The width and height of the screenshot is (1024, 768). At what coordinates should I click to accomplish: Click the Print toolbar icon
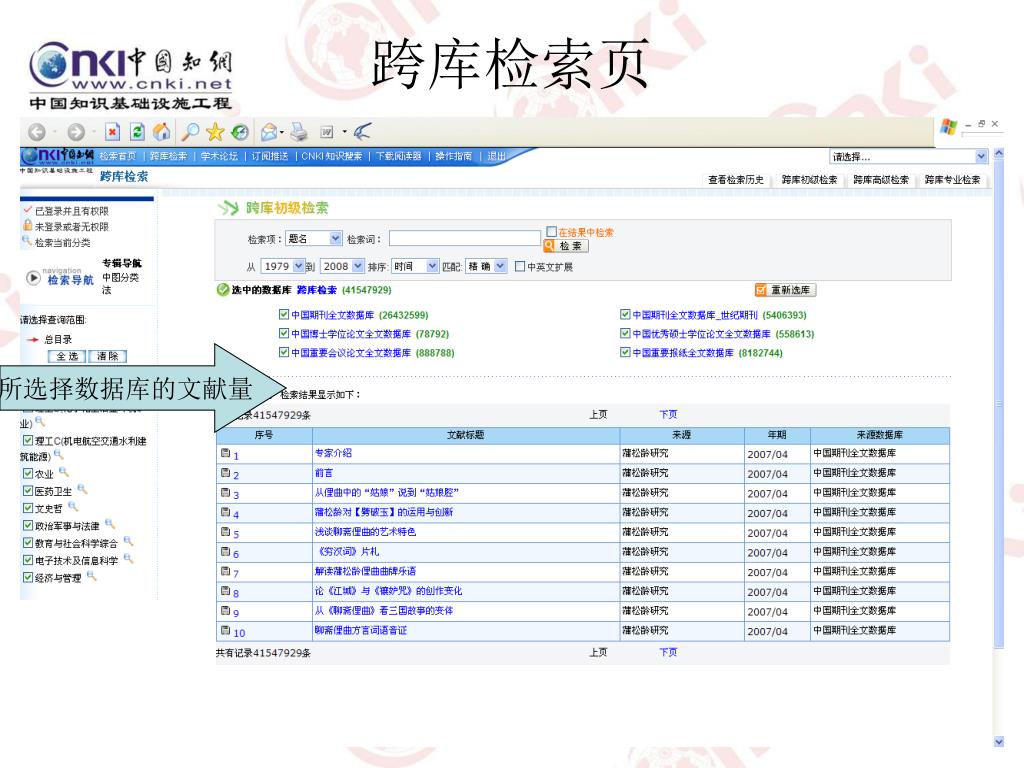299,132
